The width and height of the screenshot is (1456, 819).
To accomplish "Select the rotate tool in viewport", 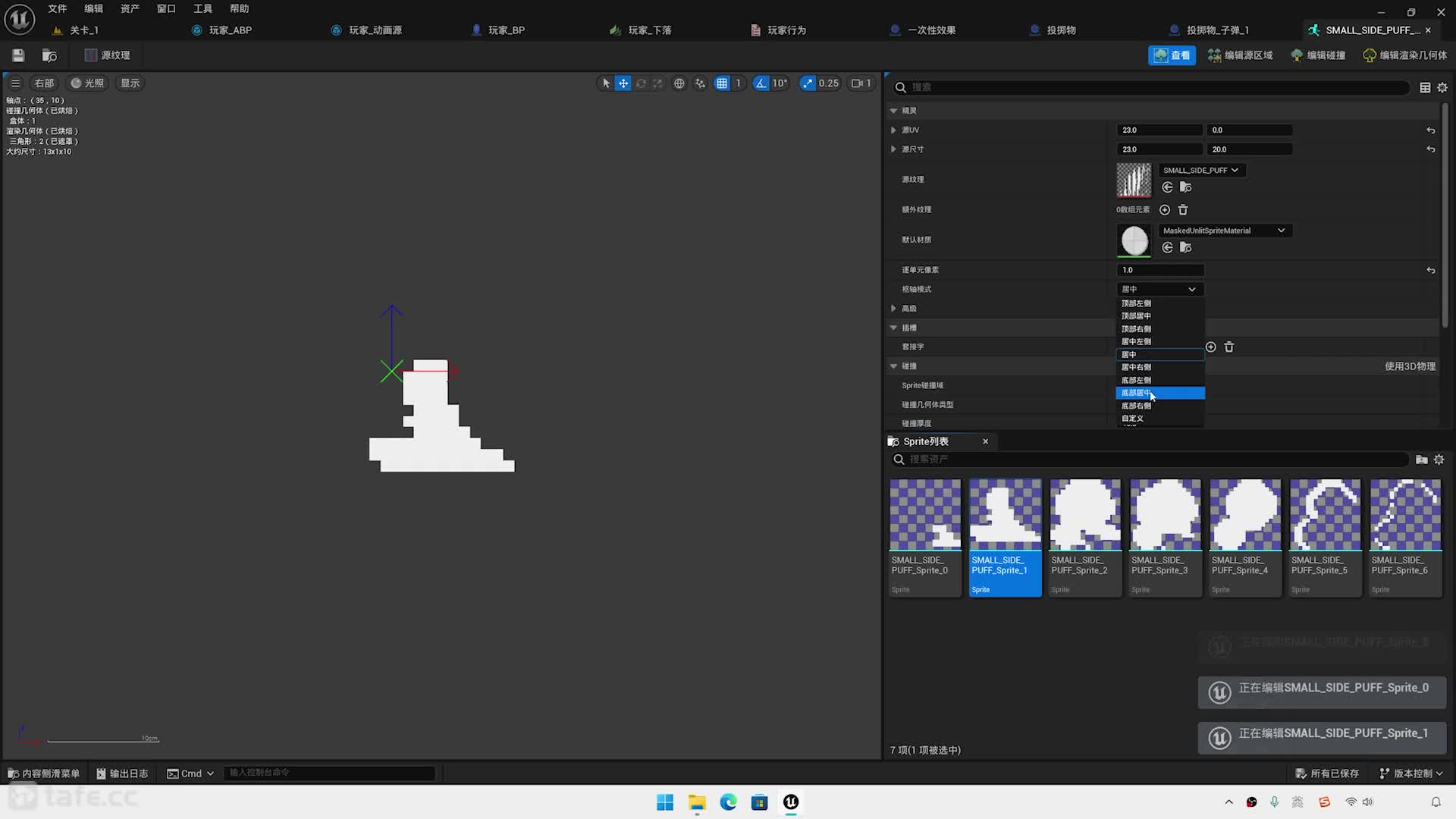I will tap(641, 83).
